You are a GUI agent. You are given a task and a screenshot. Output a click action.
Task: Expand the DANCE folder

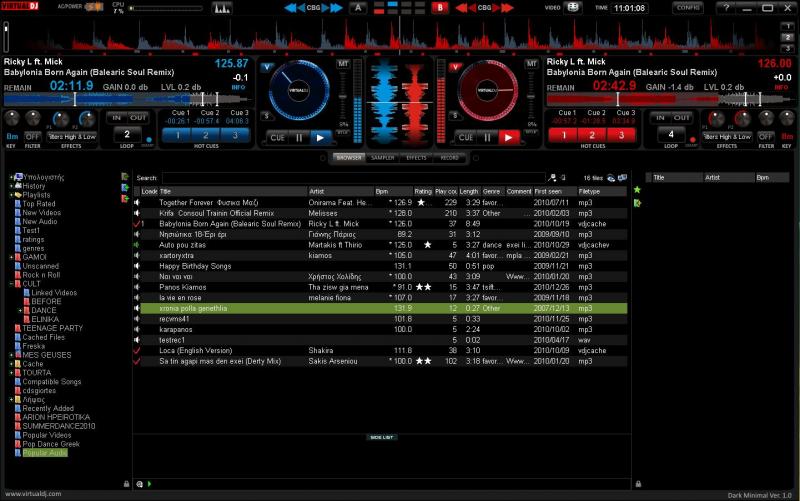coord(20,310)
